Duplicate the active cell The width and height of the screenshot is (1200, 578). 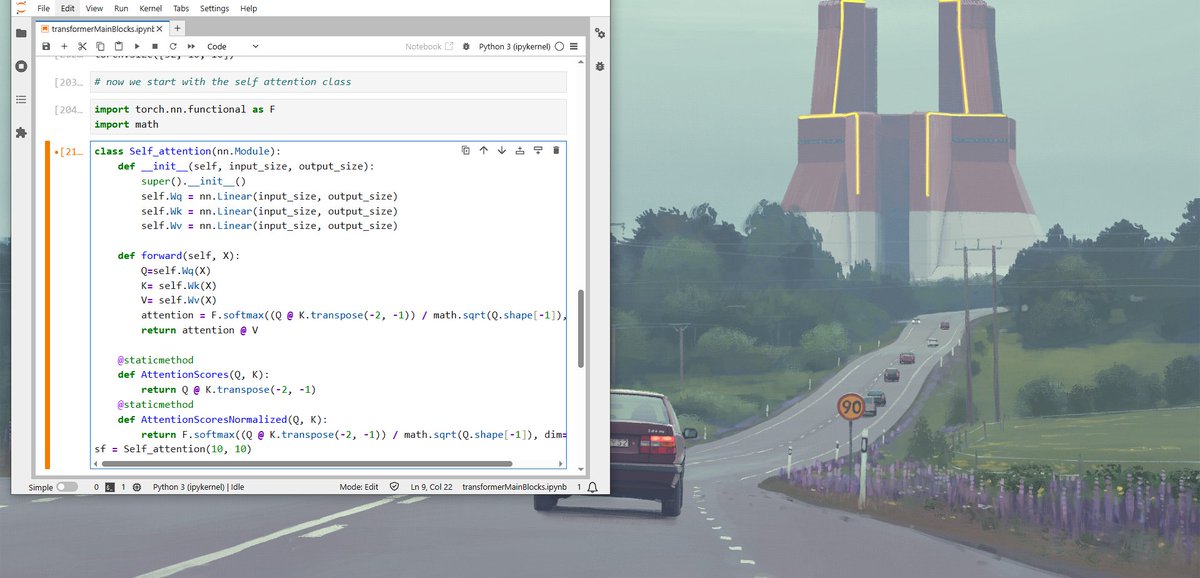(x=466, y=150)
